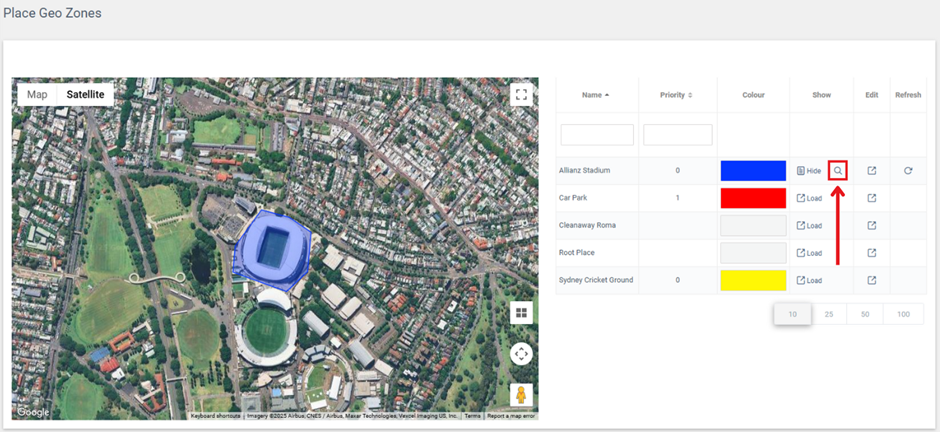Open the Cleanaway Roma edit icon
This screenshot has width=940, height=432.
(872, 225)
